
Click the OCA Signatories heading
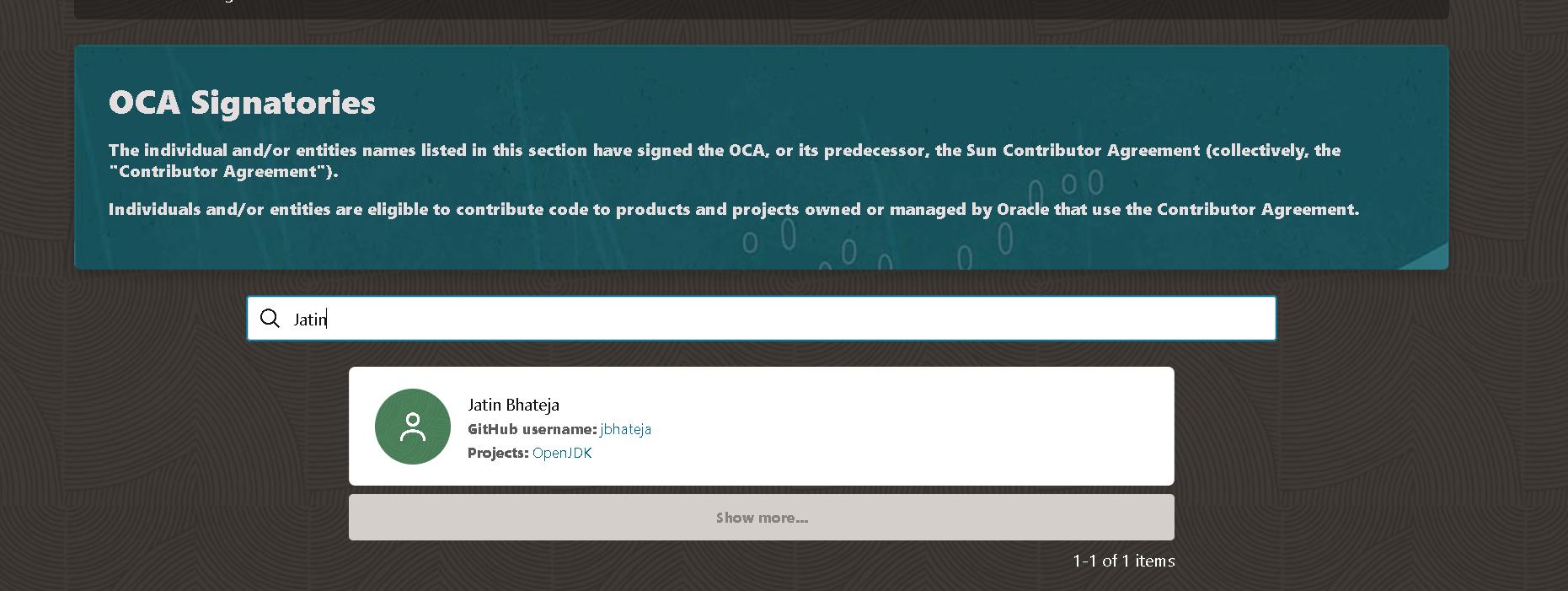(242, 103)
